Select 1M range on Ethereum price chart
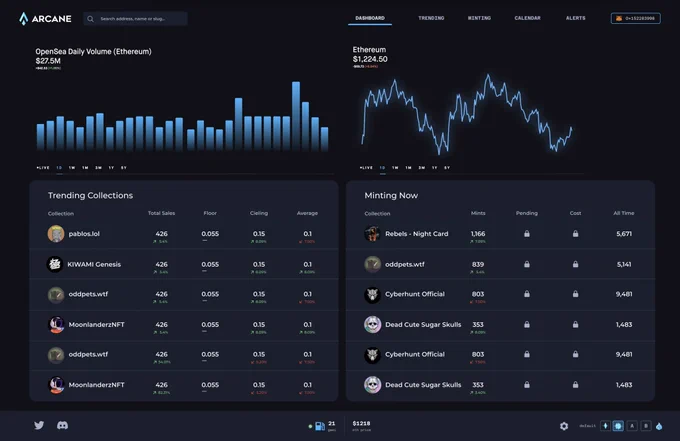This screenshot has height=441, width=680. (409, 168)
